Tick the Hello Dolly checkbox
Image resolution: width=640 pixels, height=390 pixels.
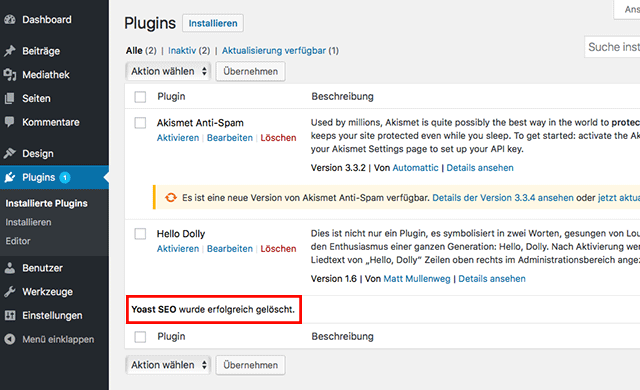tap(140, 234)
